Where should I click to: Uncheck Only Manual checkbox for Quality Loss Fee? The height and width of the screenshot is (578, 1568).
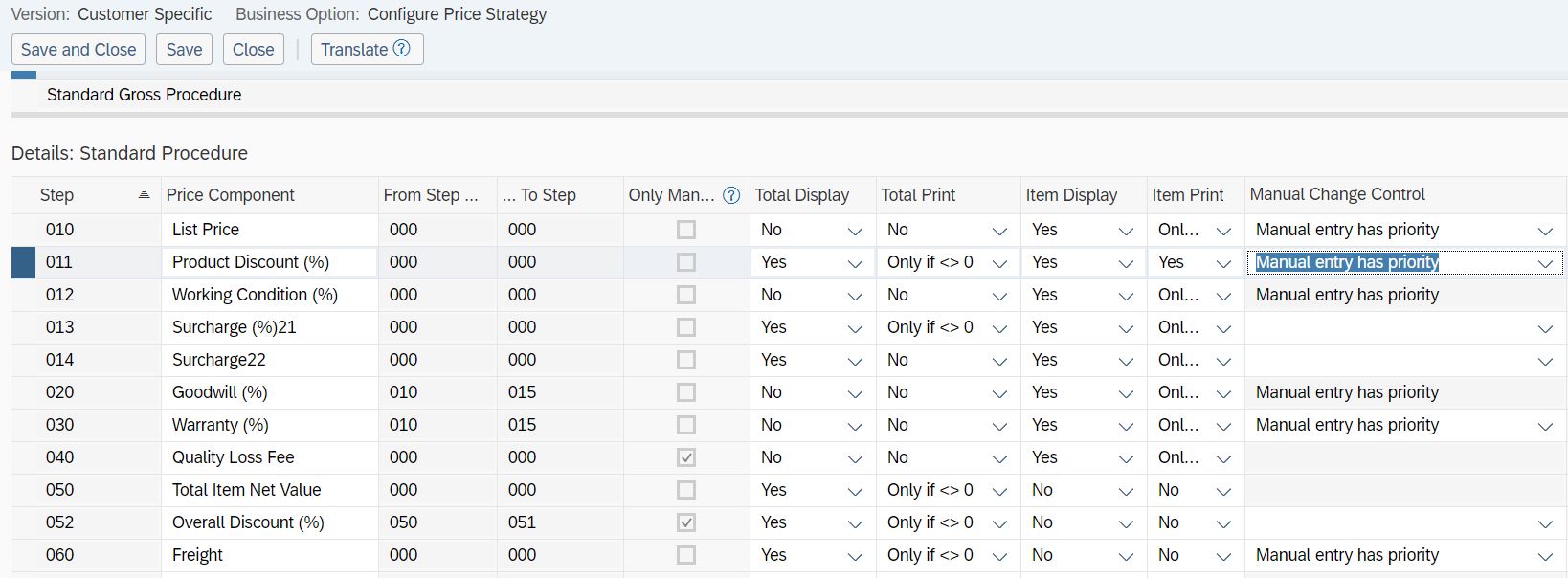tap(686, 457)
